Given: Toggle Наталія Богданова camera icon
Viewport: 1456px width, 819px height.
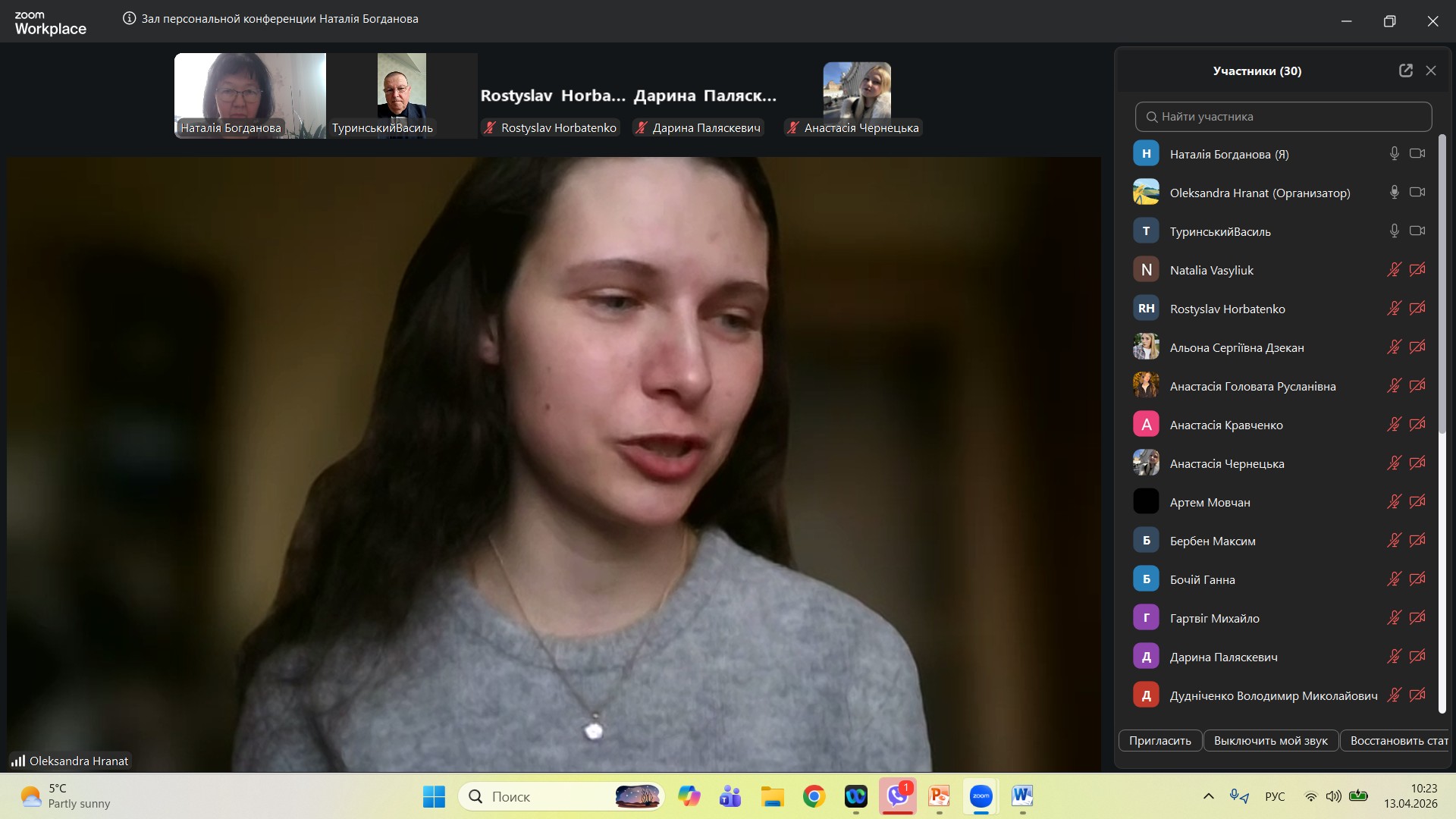Looking at the screenshot, I should tap(1417, 154).
